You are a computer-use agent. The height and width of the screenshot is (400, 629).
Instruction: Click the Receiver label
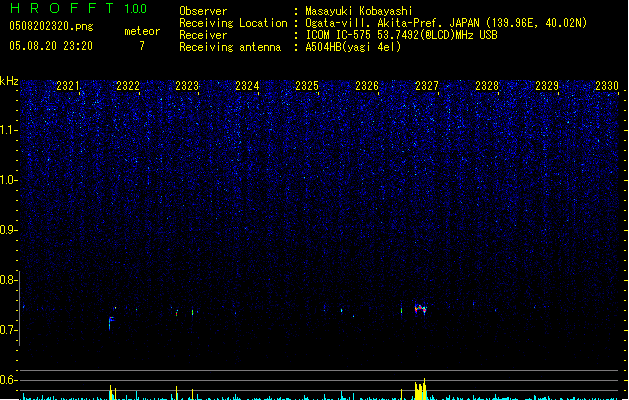203,35
